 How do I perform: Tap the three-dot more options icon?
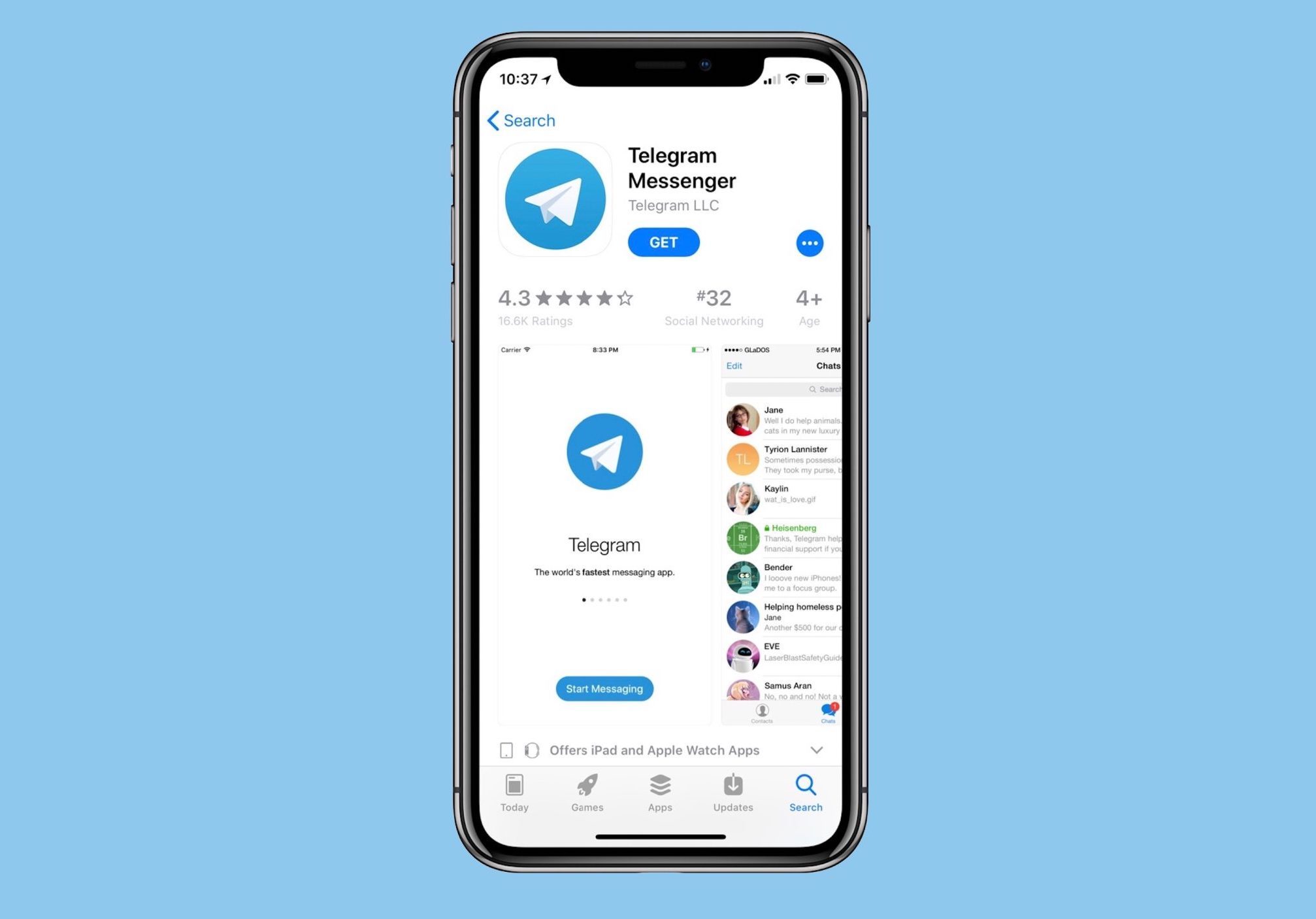(x=810, y=242)
